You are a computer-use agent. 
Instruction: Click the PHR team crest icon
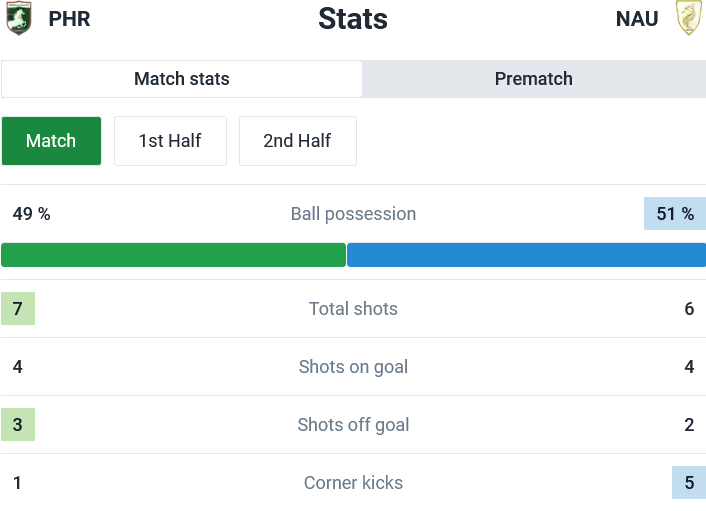tap(18, 19)
